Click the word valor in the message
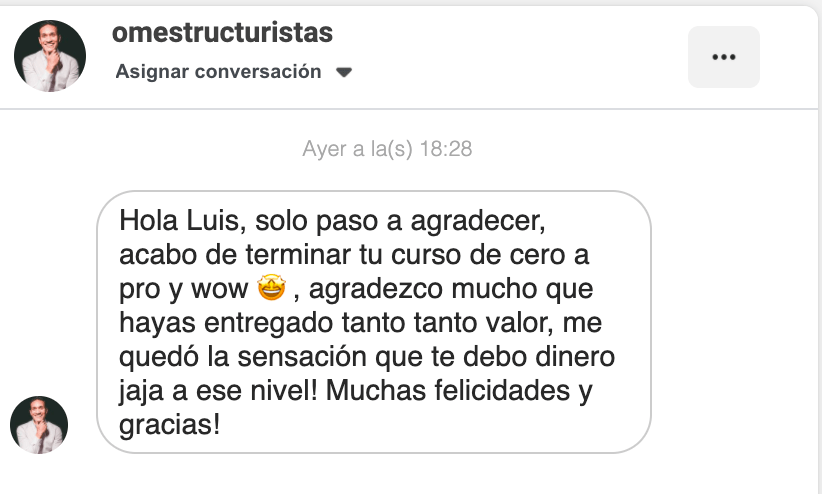Screen dimensions: 822x494 click(517, 323)
